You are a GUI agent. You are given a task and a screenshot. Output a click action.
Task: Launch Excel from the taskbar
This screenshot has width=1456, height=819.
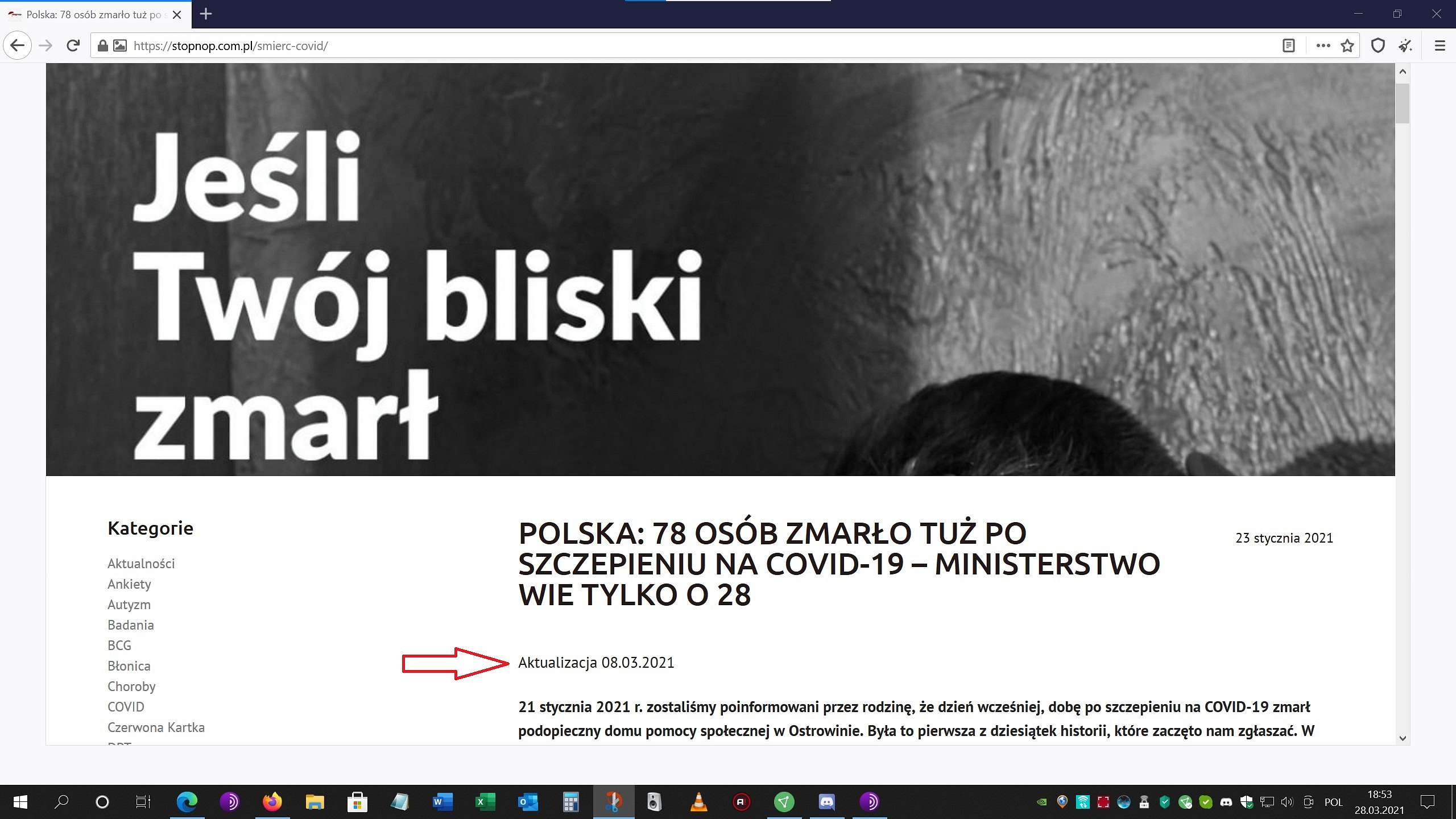click(x=485, y=802)
